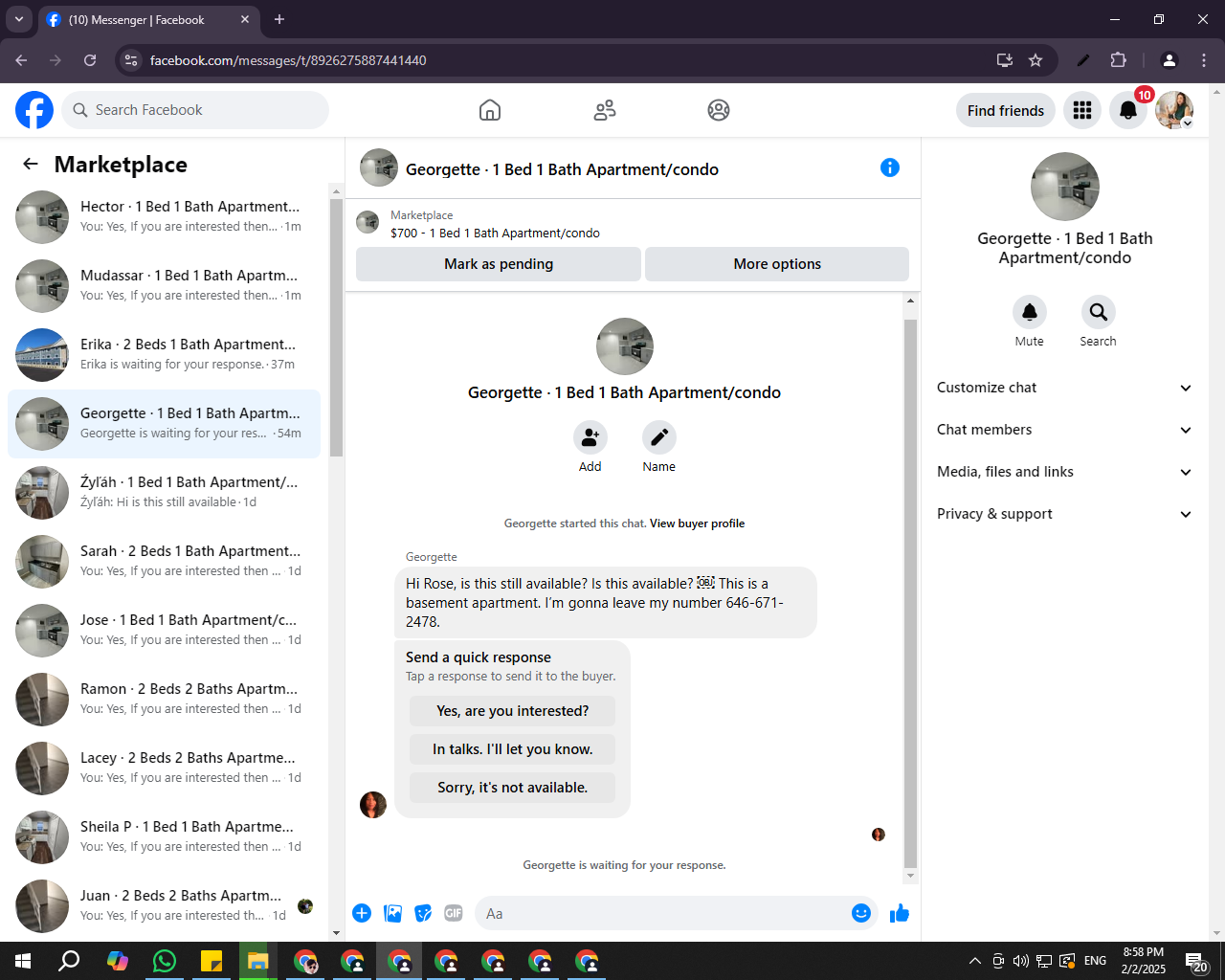1225x980 pixels.
Task: Open the Facebook home logo
Action: (34, 110)
